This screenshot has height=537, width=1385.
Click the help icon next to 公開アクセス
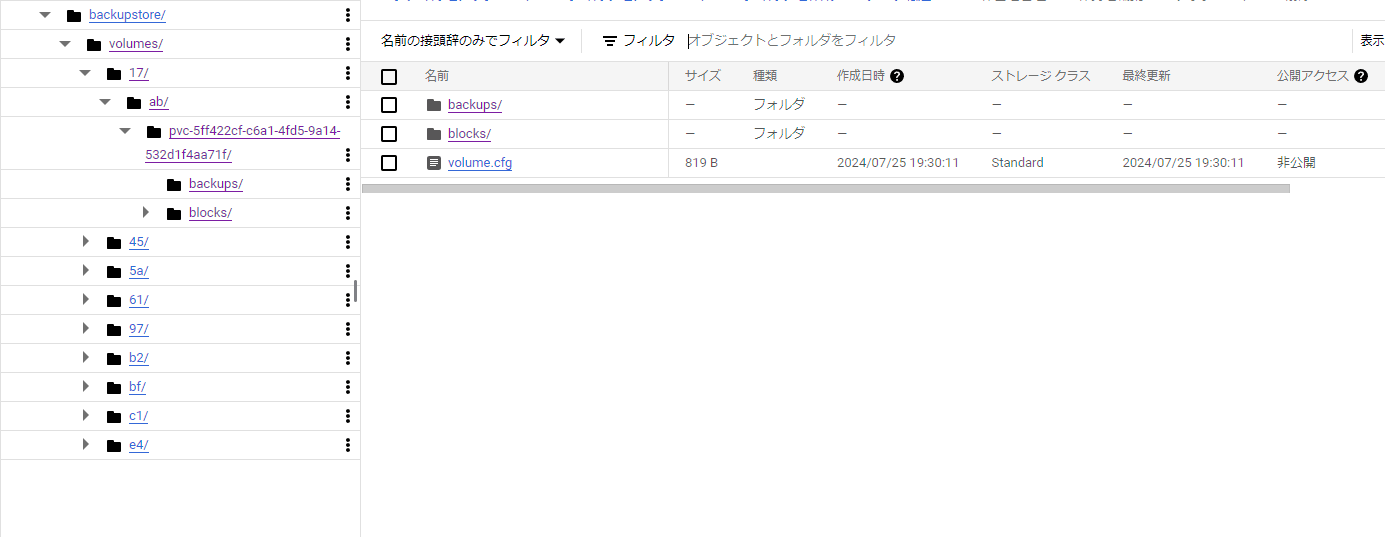click(x=1361, y=76)
